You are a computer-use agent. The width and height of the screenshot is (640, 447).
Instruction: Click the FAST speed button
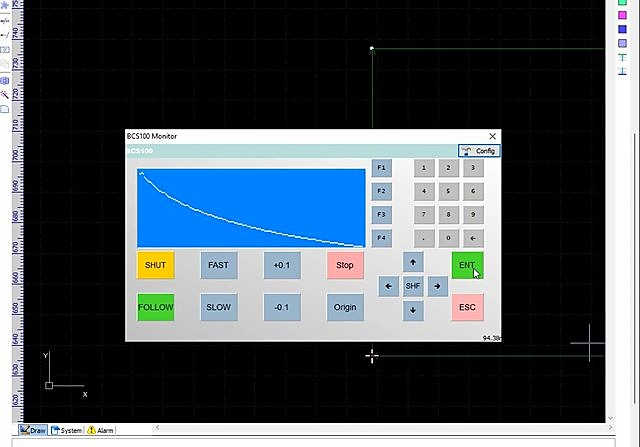(219, 265)
